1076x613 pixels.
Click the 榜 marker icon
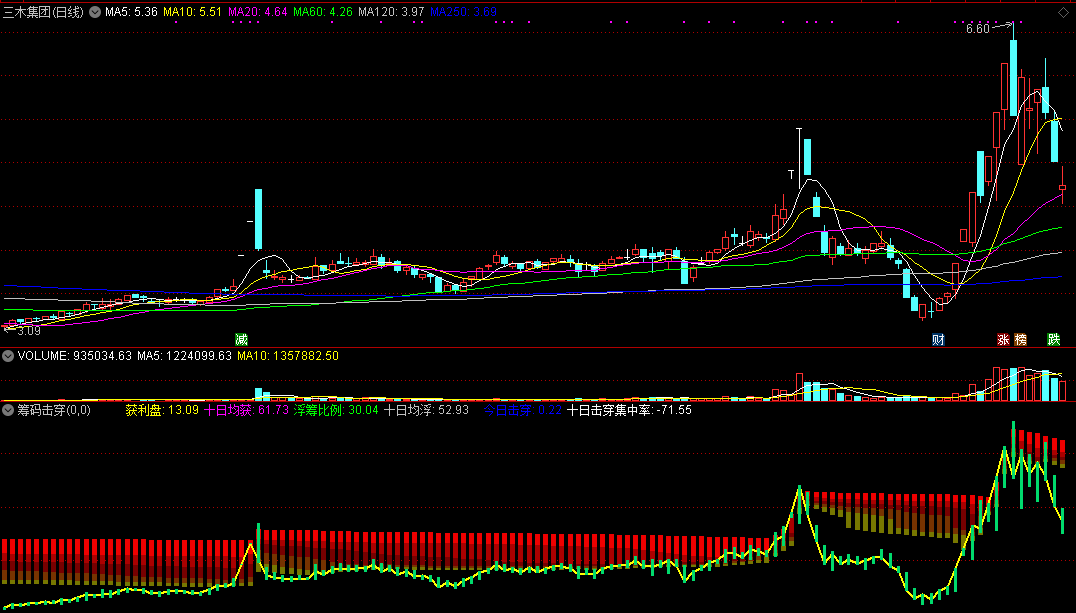[1020, 339]
